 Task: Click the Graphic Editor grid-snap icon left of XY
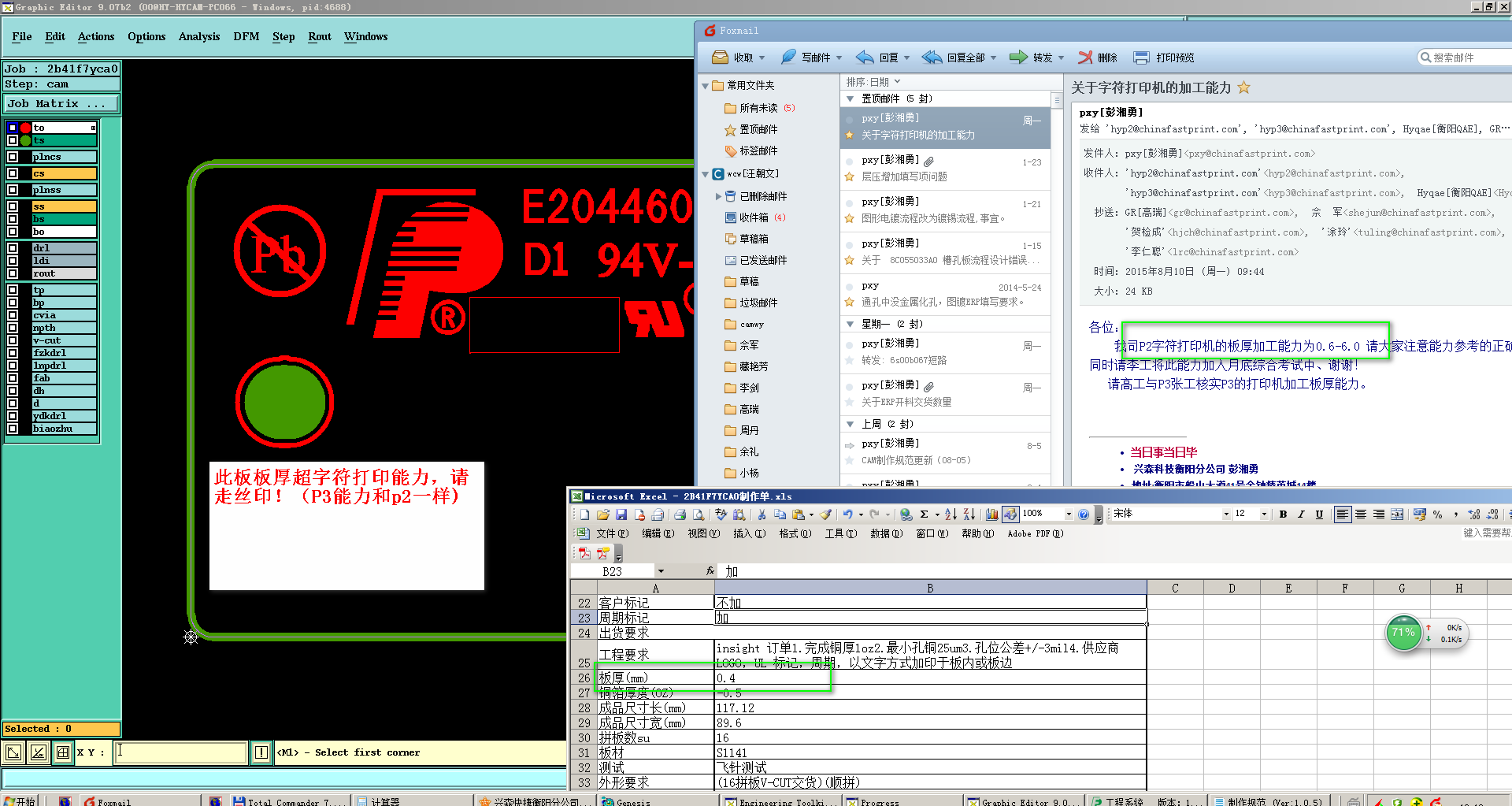click(63, 752)
